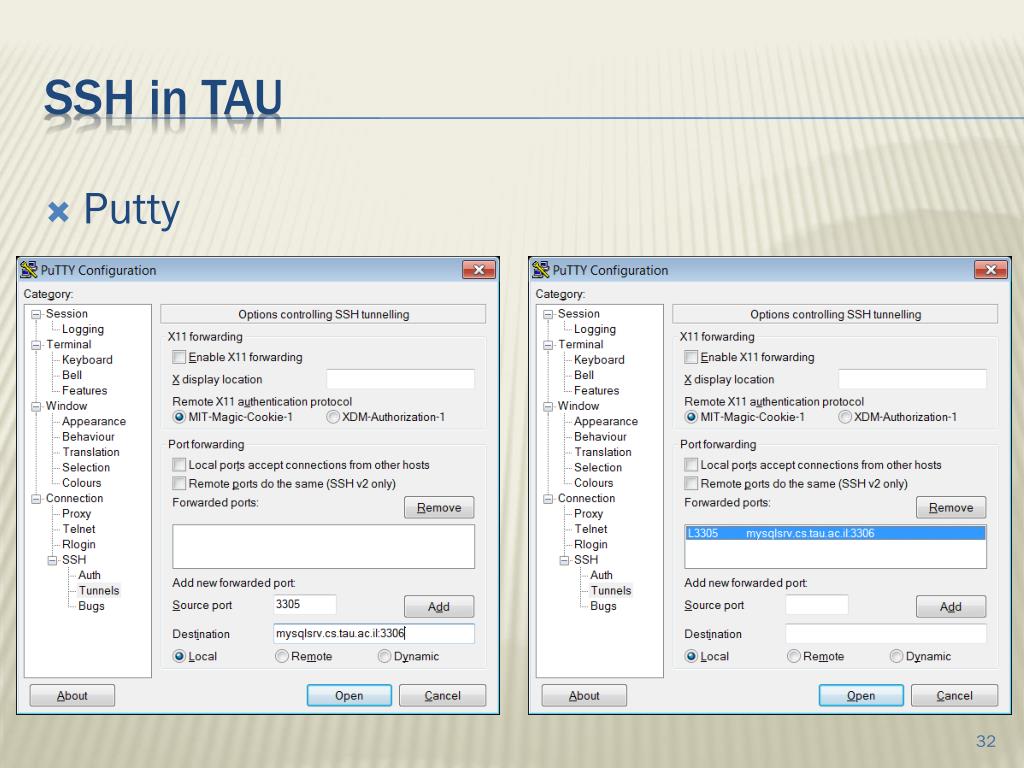Viewport: 1024px width, 768px height.
Task: Choose Local port type in right window
Action: 691,656
